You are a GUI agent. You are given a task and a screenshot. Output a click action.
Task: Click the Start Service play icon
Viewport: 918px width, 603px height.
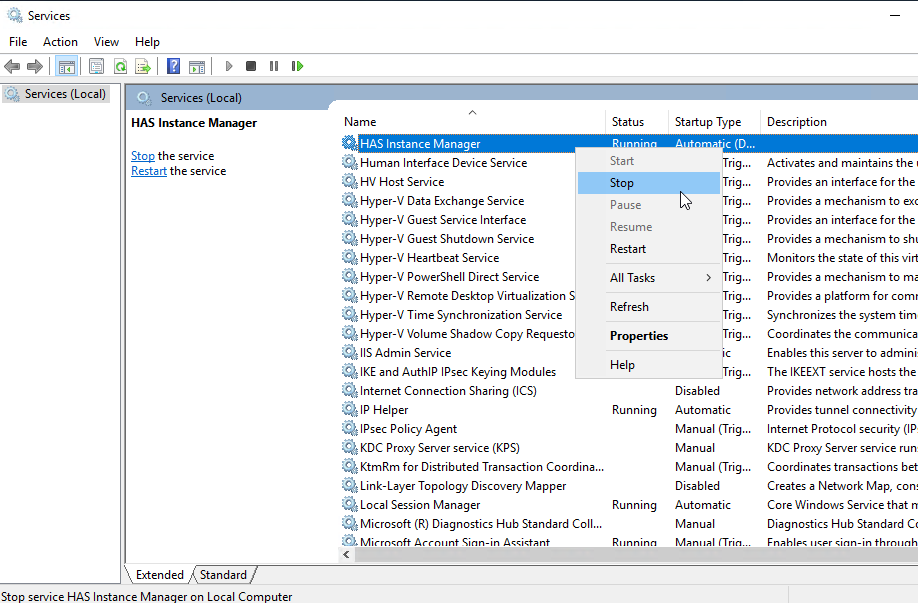pyautogui.click(x=228, y=66)
